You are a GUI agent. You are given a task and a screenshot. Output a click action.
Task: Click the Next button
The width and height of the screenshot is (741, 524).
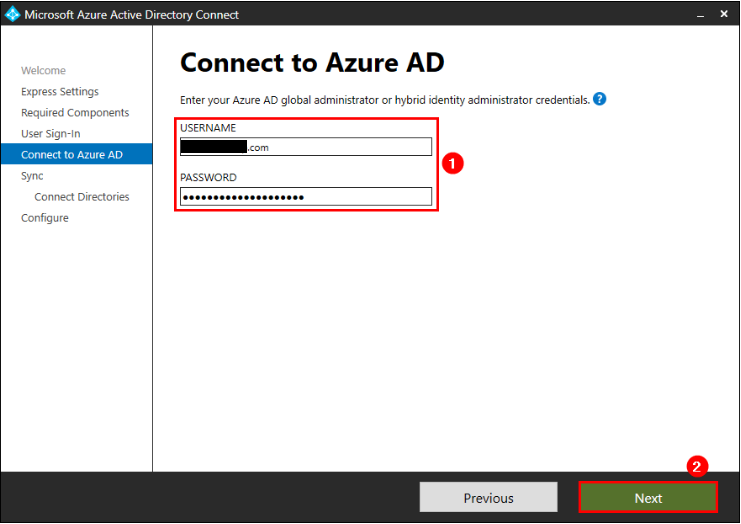point(648,498)
